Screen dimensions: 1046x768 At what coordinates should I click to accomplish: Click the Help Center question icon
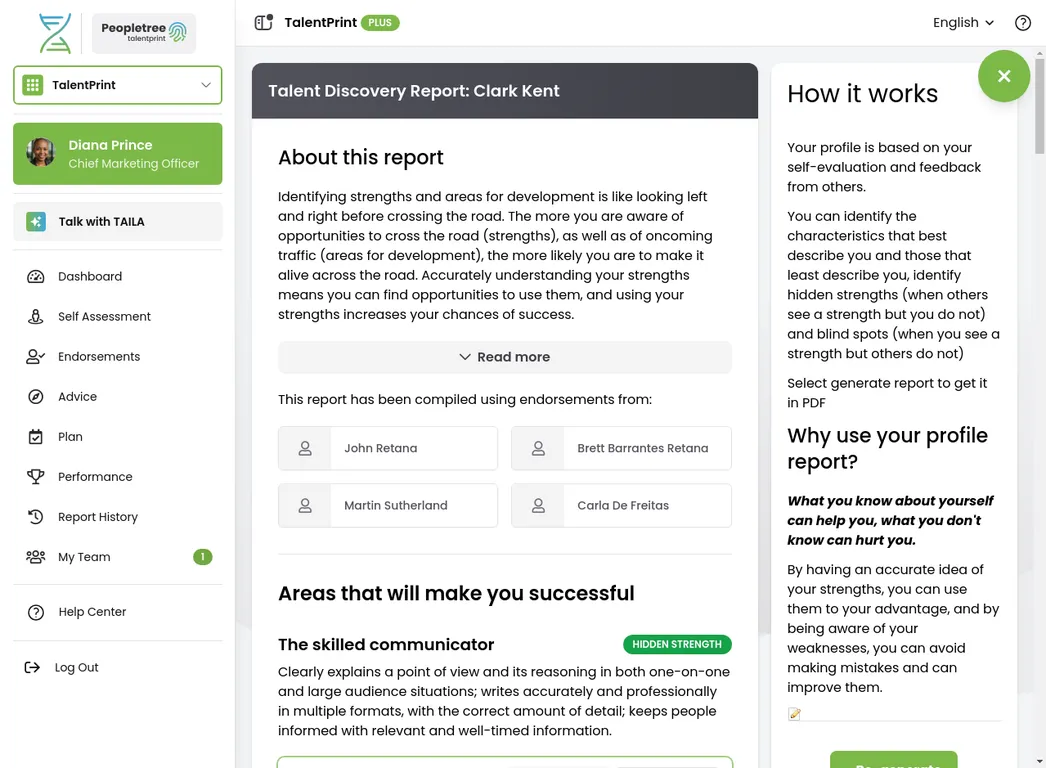[36, 612]
